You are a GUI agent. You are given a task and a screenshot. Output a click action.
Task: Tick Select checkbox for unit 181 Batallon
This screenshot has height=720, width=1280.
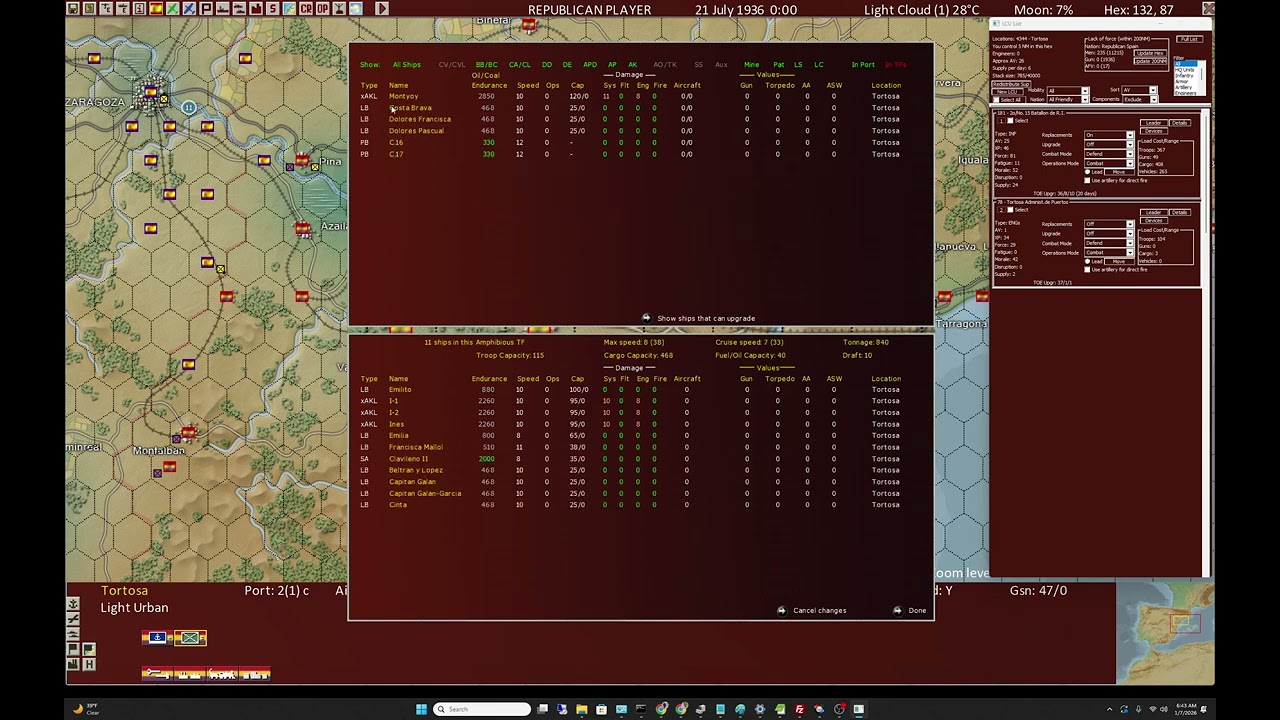point(1010,121)
